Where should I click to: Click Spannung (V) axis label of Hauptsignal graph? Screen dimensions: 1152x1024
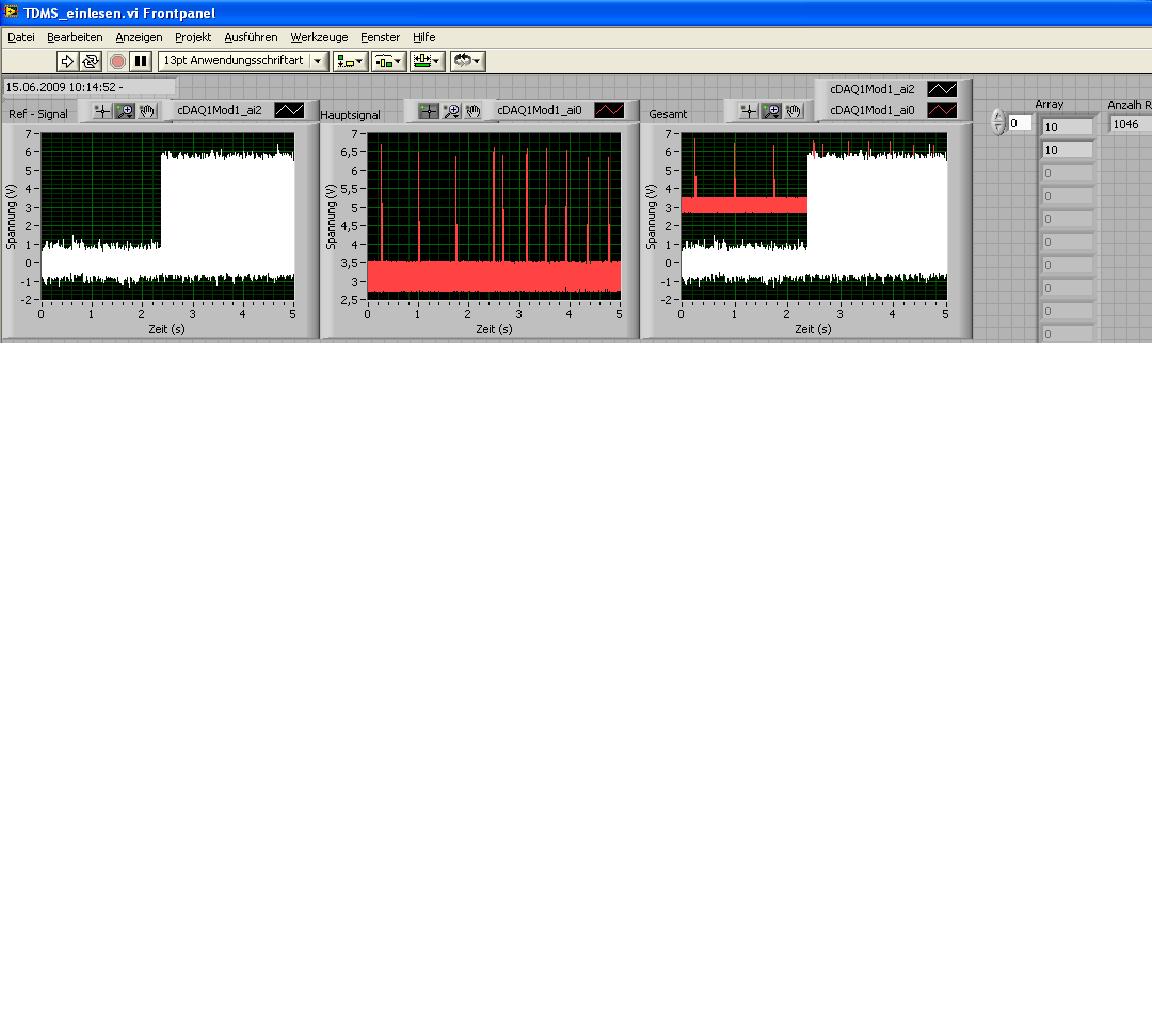point(331,216)
